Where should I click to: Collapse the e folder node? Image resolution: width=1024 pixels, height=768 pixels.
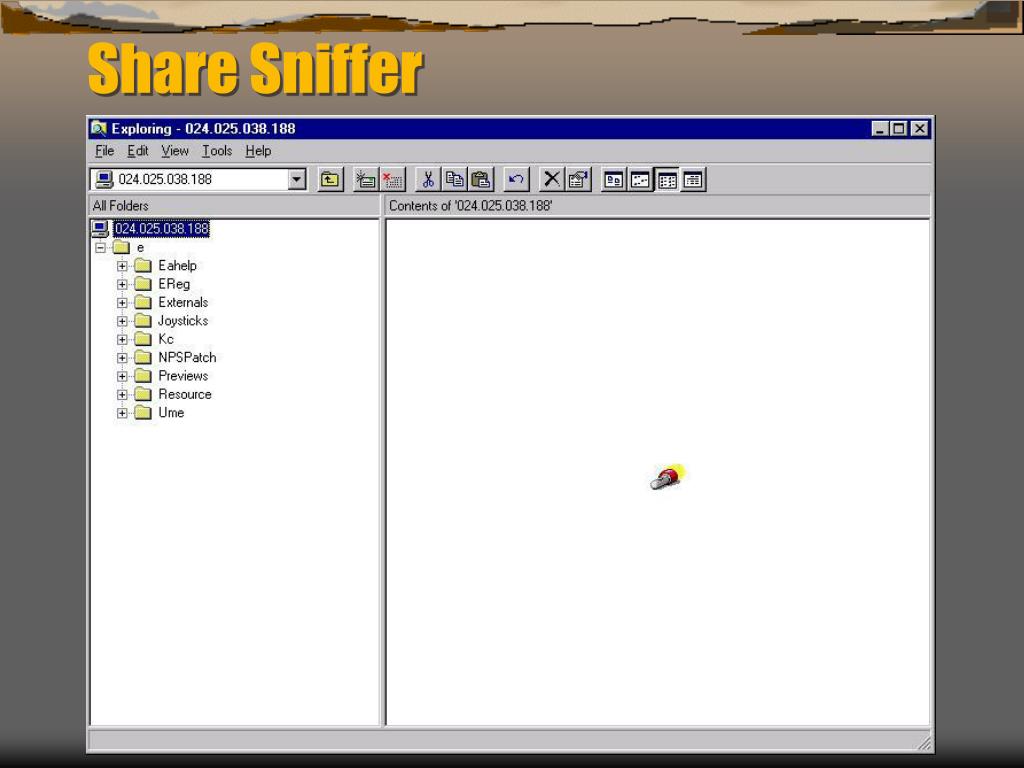100,248
